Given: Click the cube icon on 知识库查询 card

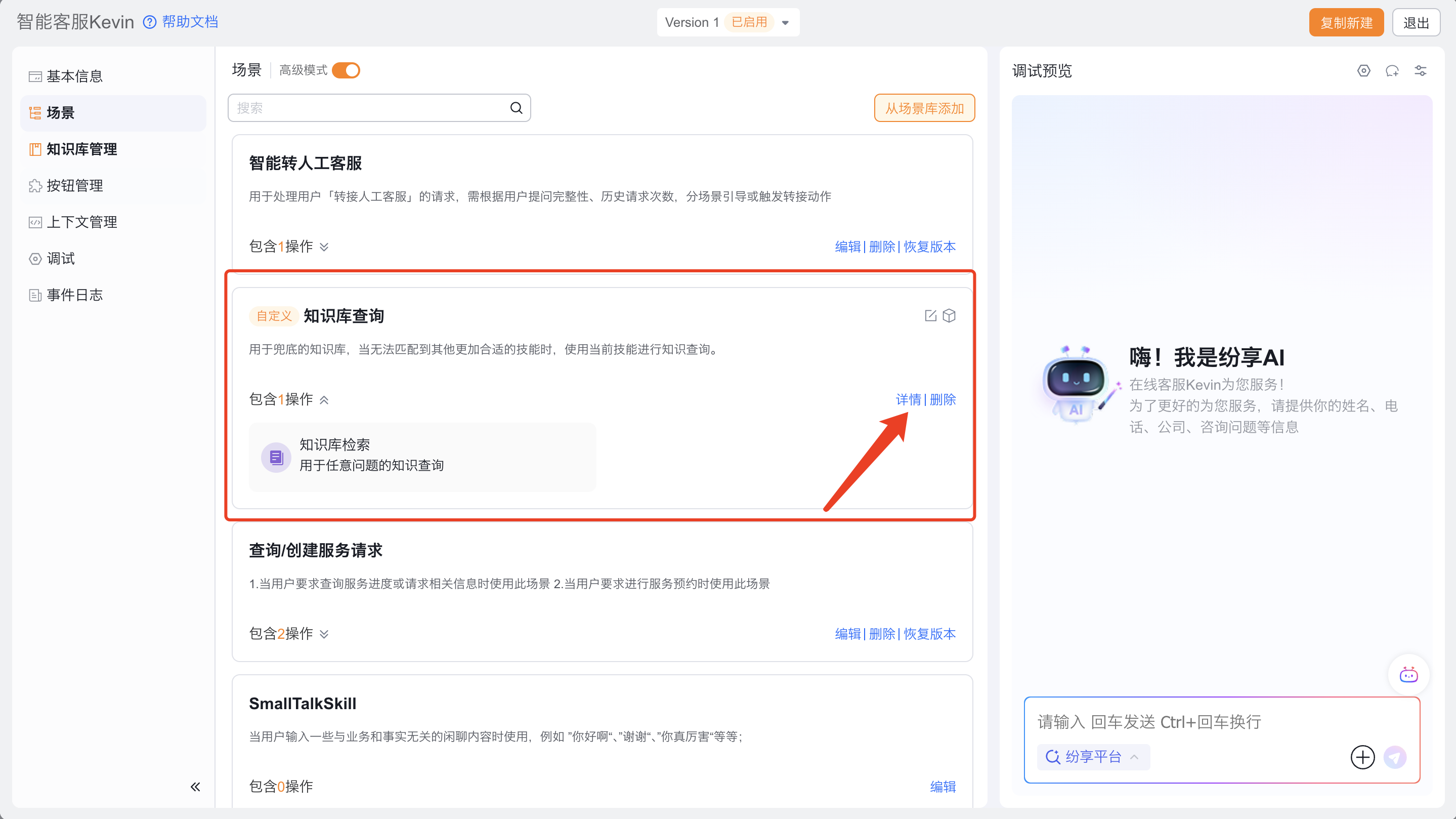Looking at the screenshot, I should (x=950, y=316).
